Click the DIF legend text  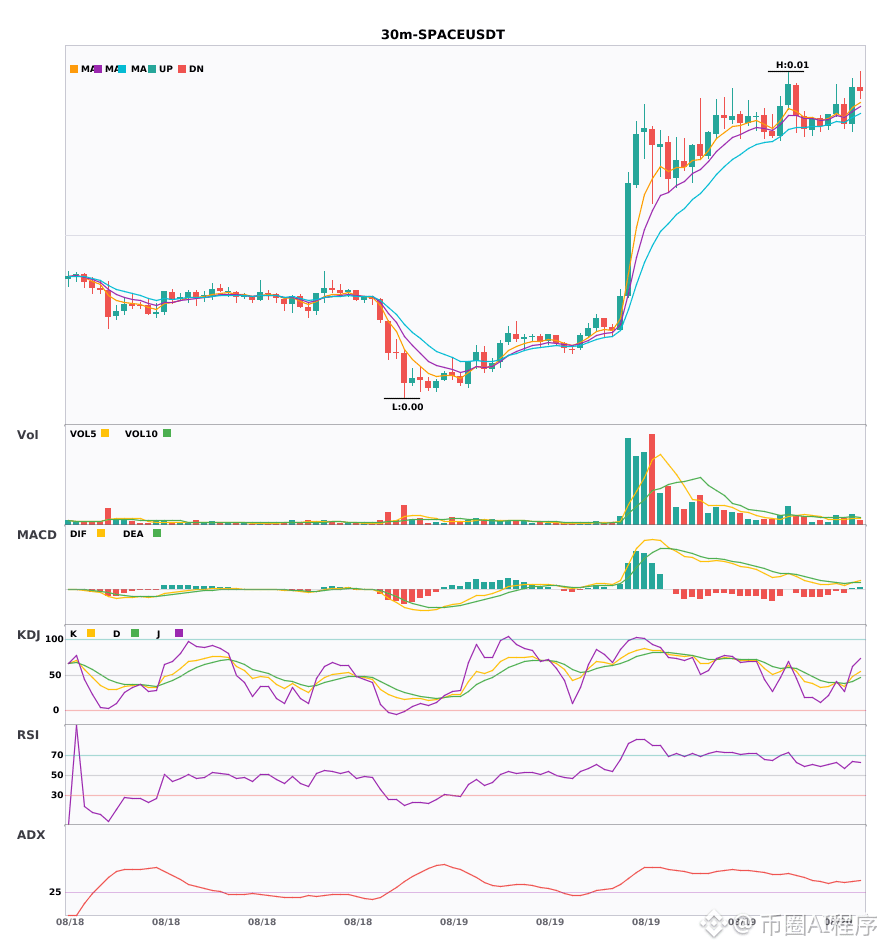(x=78, y=534)
